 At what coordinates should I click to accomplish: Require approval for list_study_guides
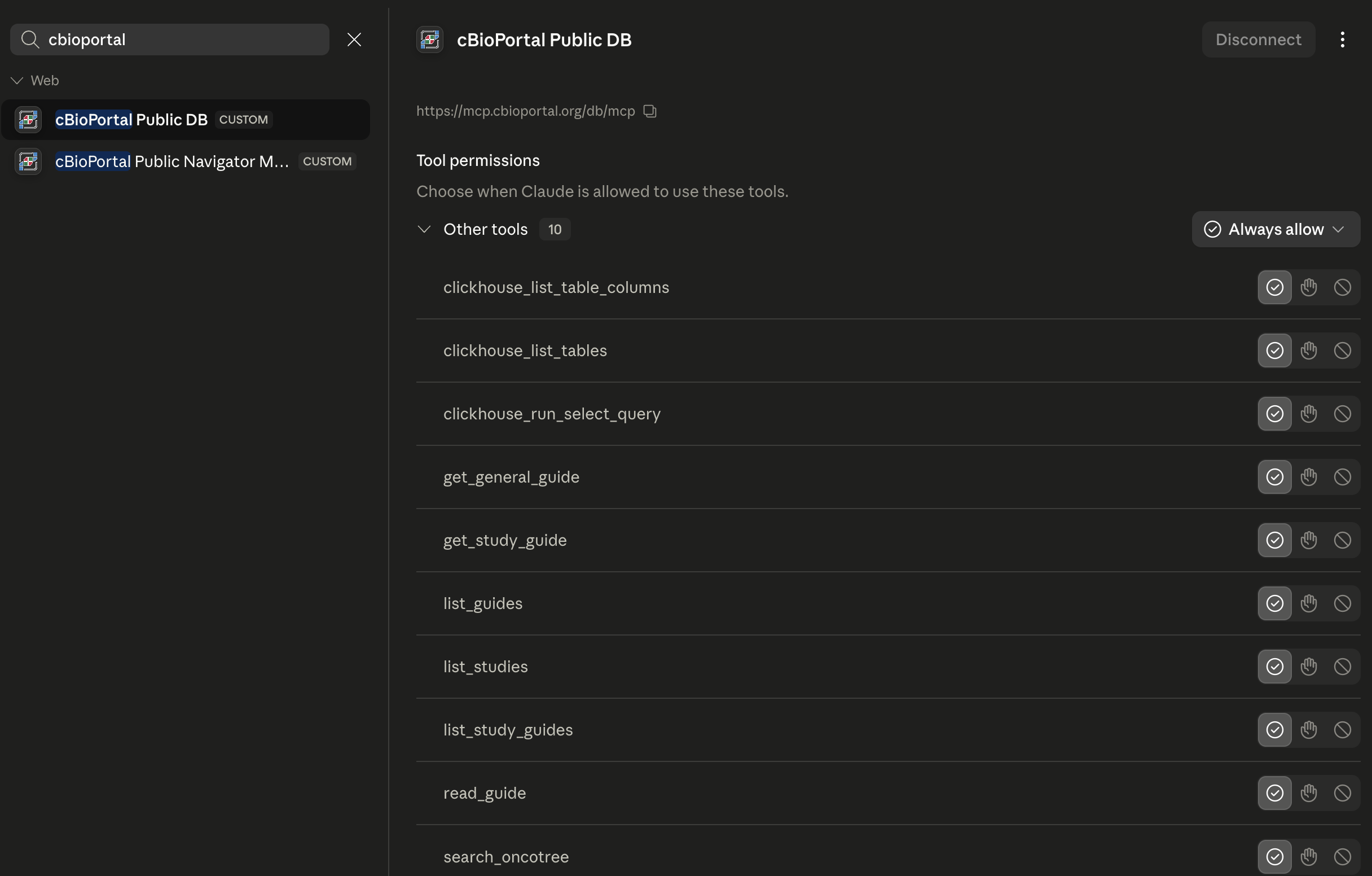click(x=1309, y=730)
